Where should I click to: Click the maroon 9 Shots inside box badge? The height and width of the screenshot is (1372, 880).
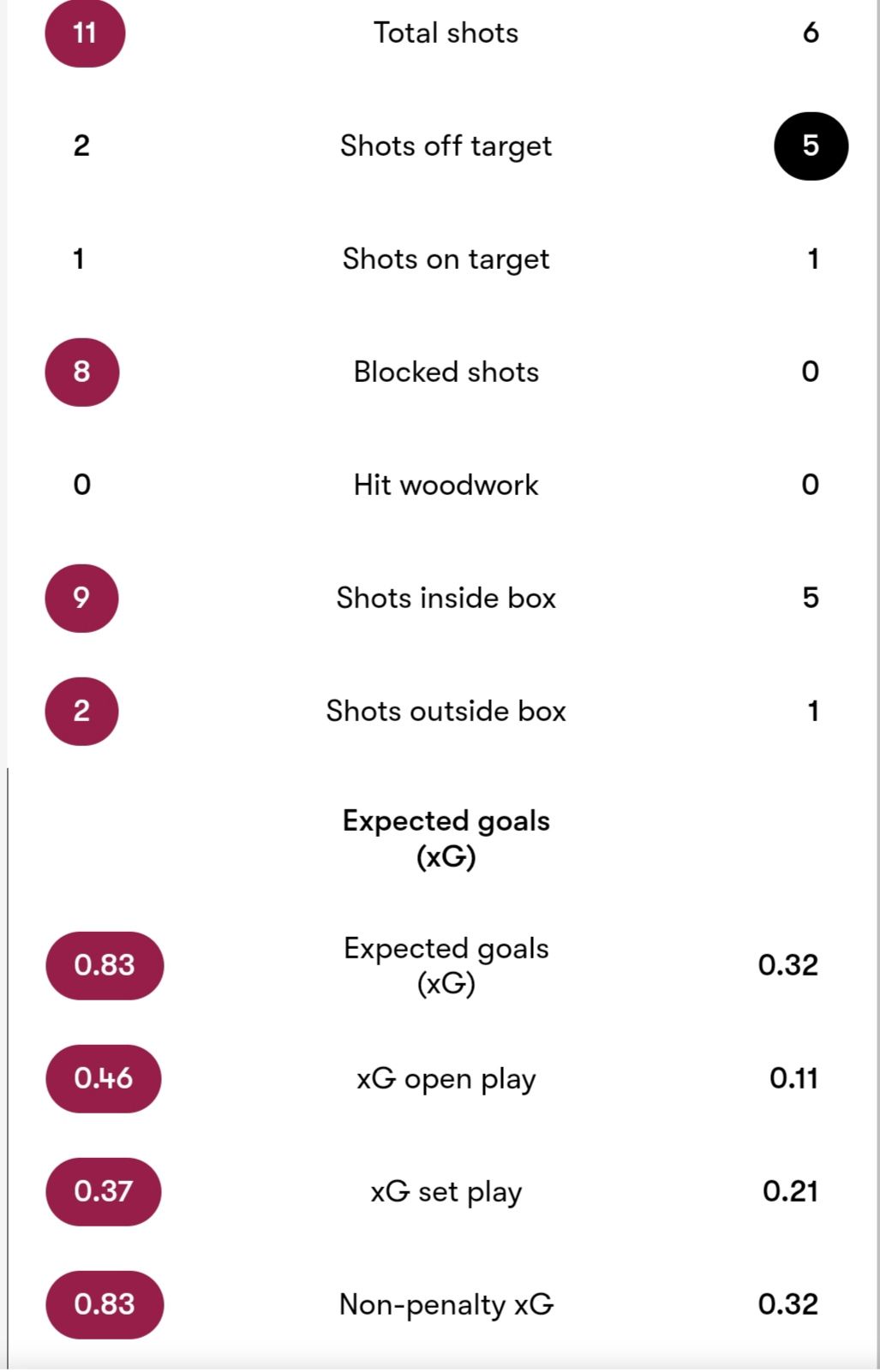click(81, 598)
